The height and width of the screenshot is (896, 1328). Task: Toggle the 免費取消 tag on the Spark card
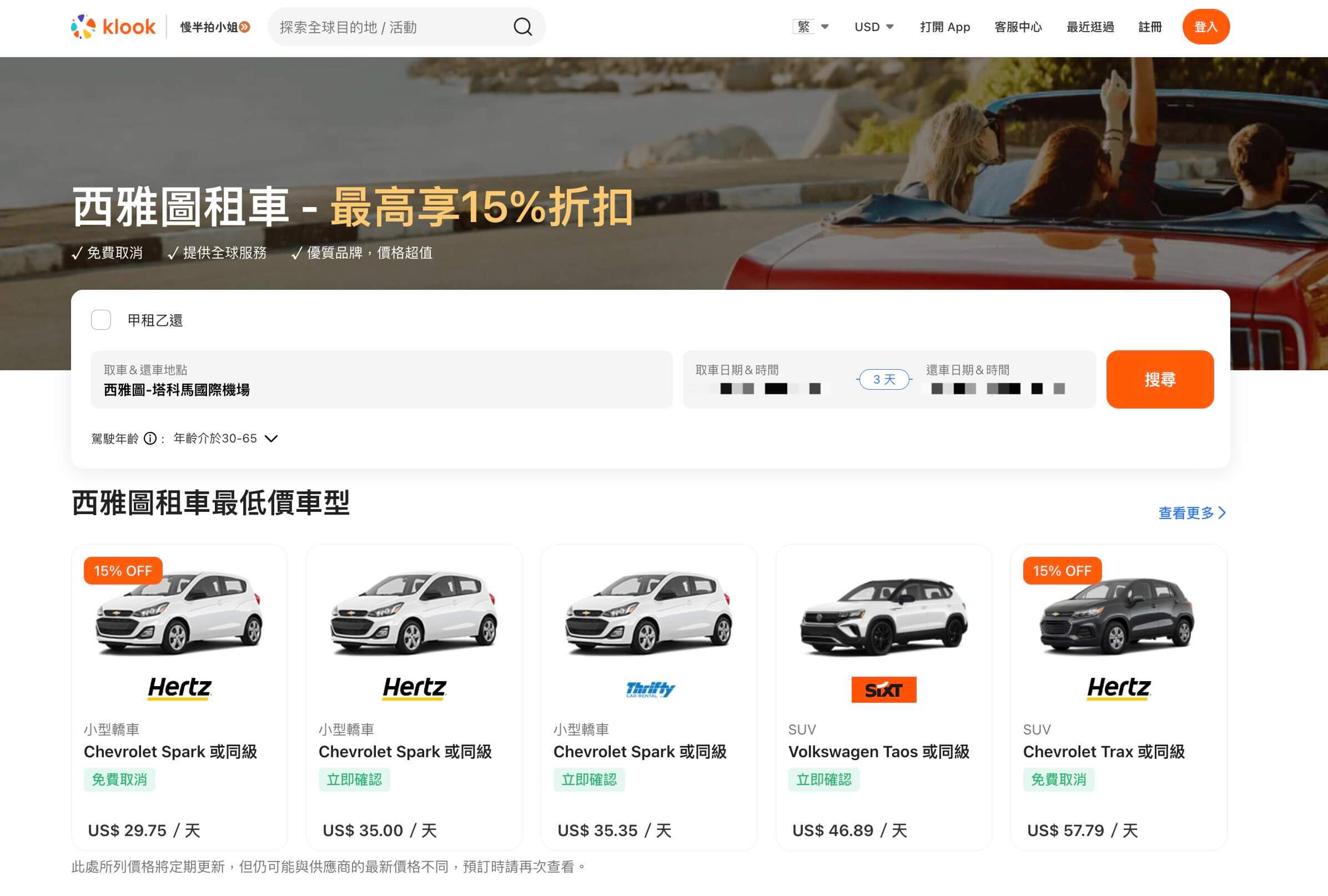(x=119, y=779)
